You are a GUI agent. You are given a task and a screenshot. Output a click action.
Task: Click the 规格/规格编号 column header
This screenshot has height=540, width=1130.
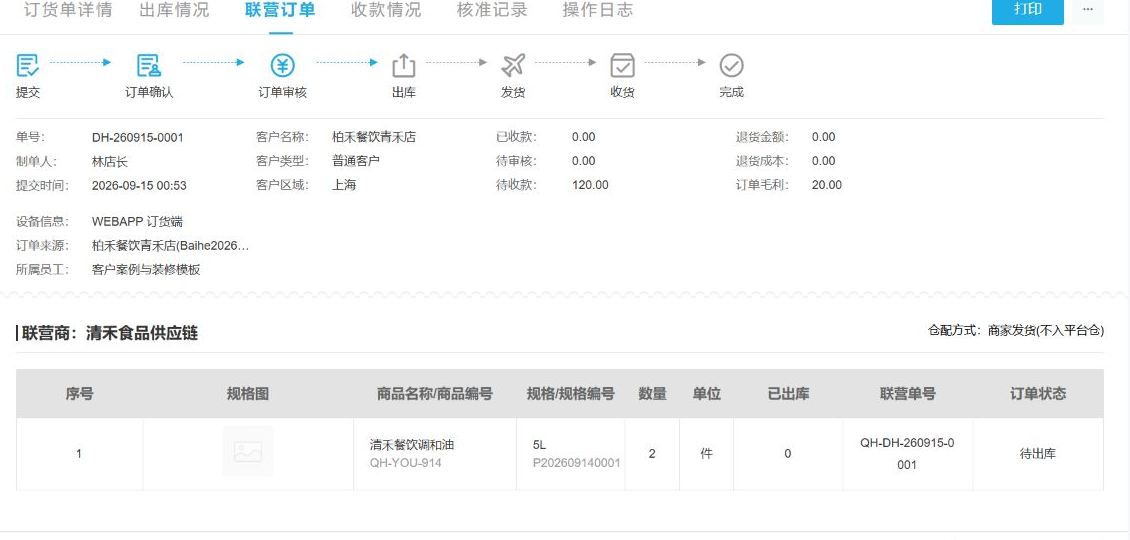coord(571,394)
